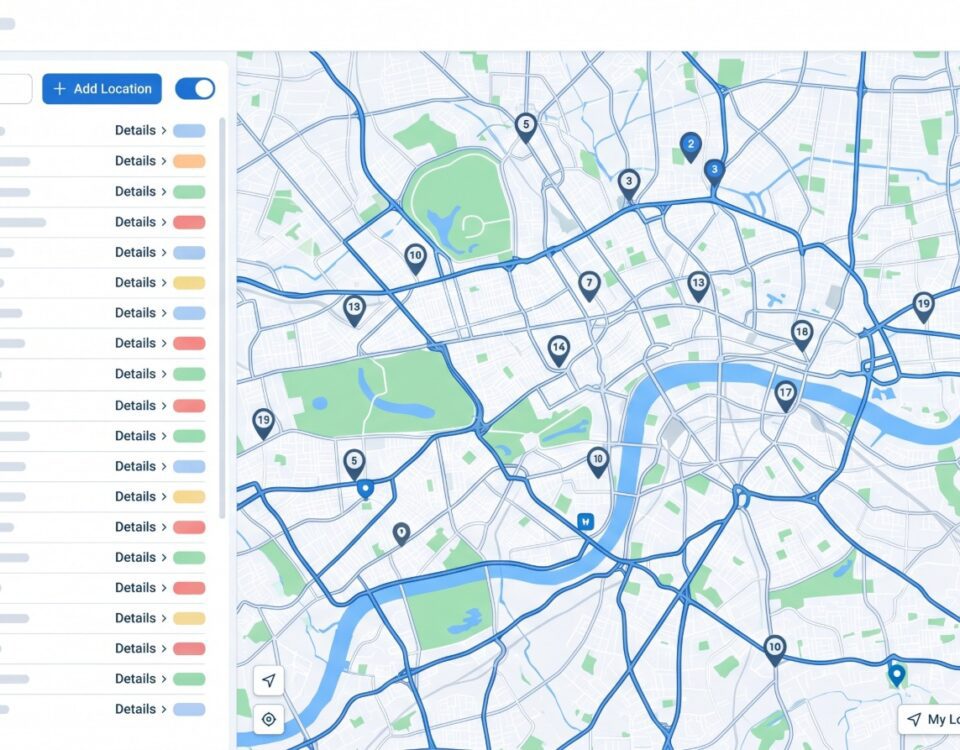Click the search field left of Add Location
Viewport: 960px width, 750px height.
point(16,89)
